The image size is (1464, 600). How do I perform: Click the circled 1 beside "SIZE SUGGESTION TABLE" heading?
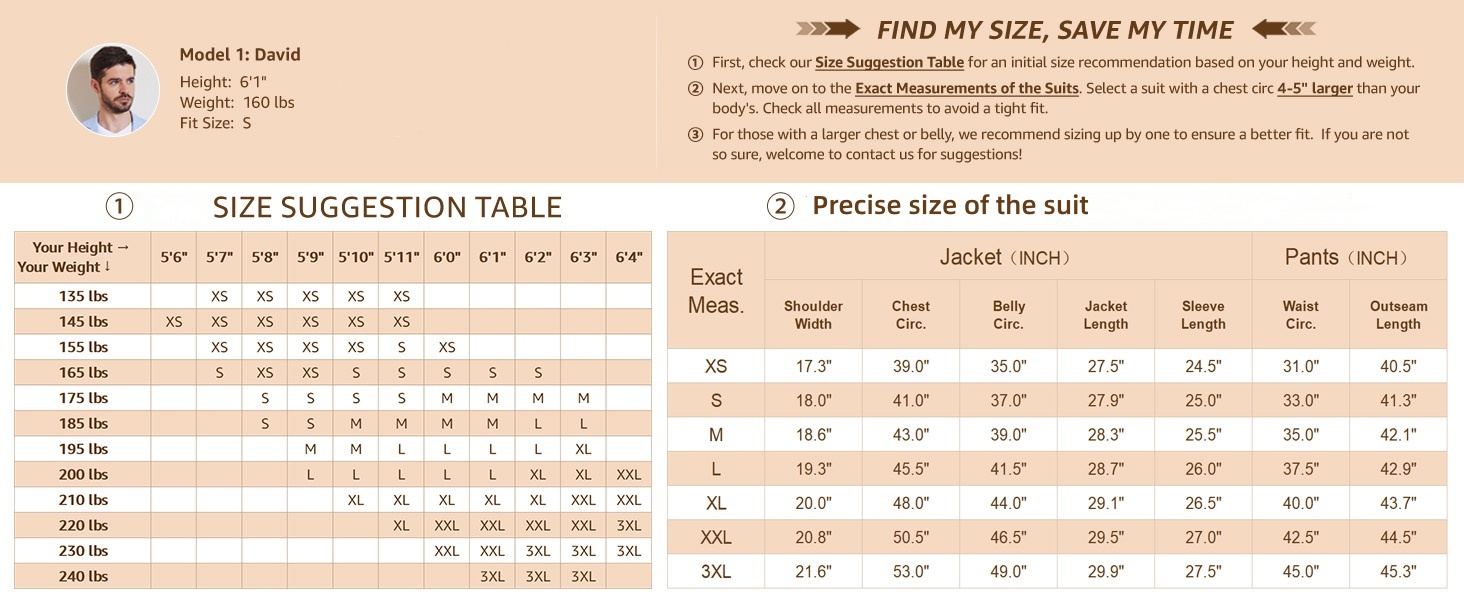(119, 207)
